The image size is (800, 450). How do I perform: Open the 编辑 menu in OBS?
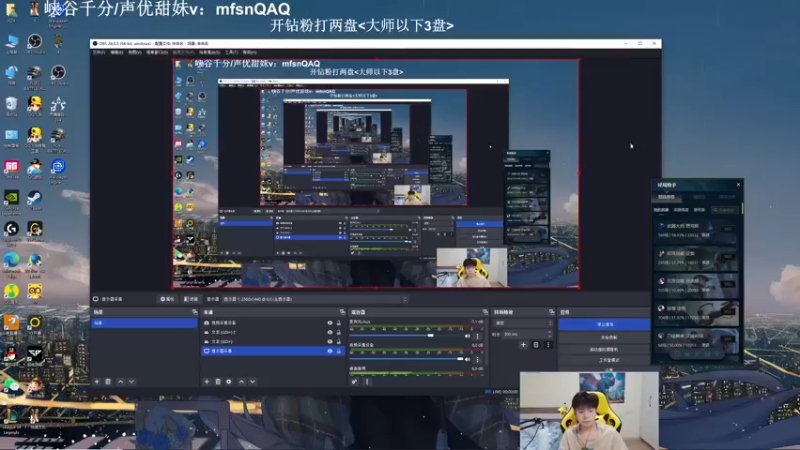tap(117, 52)
